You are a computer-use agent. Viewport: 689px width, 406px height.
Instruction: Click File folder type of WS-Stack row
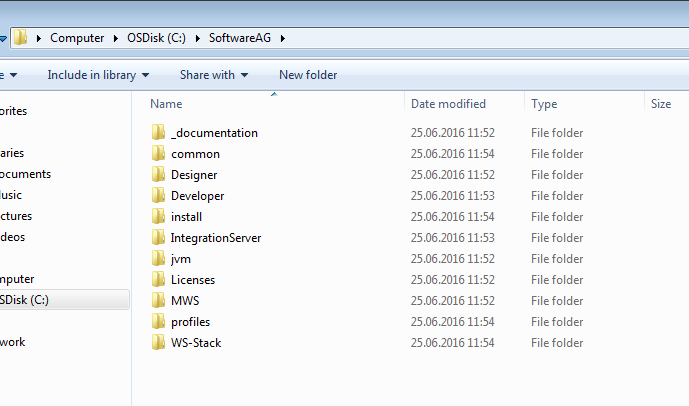(x=557, y=343)
